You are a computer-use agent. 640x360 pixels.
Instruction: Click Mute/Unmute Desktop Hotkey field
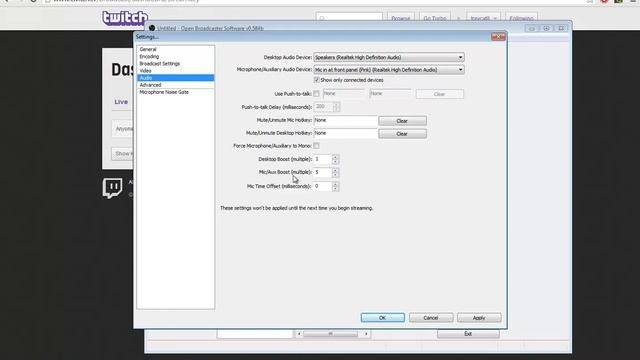(345, 133)
